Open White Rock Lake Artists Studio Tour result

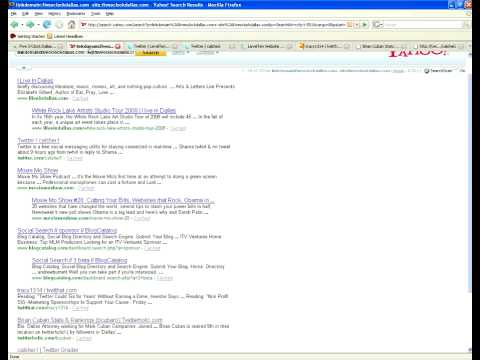point(104,110)
